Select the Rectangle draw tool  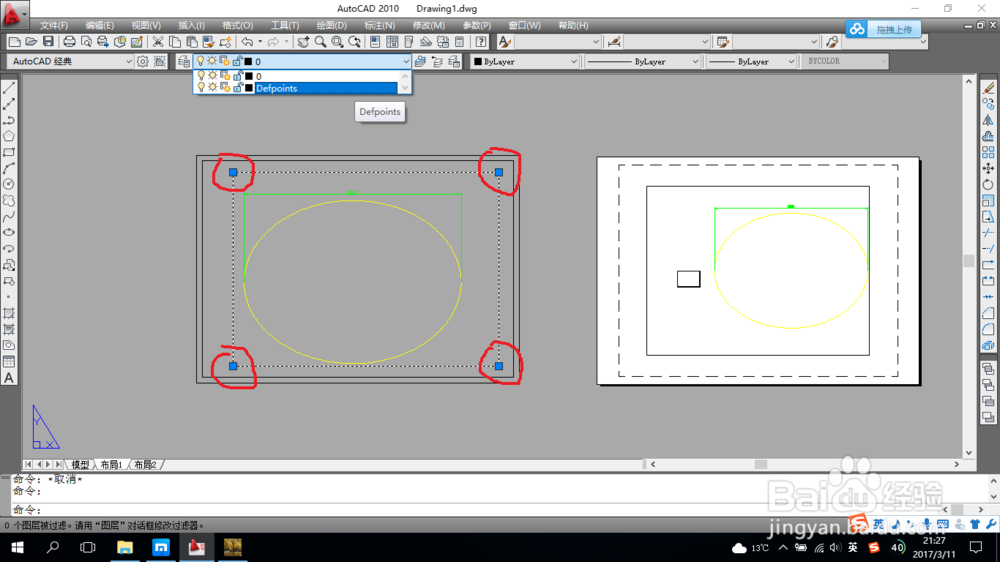9,152
